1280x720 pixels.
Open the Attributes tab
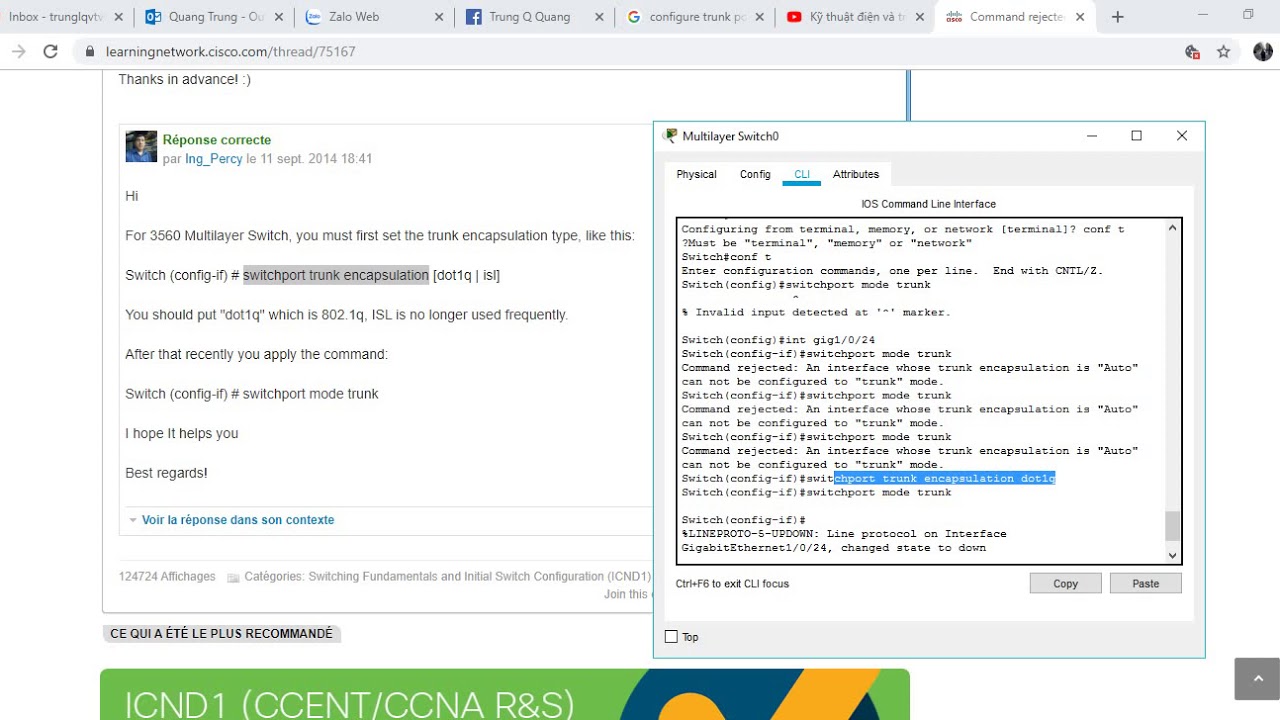click(x=856, y=174)
